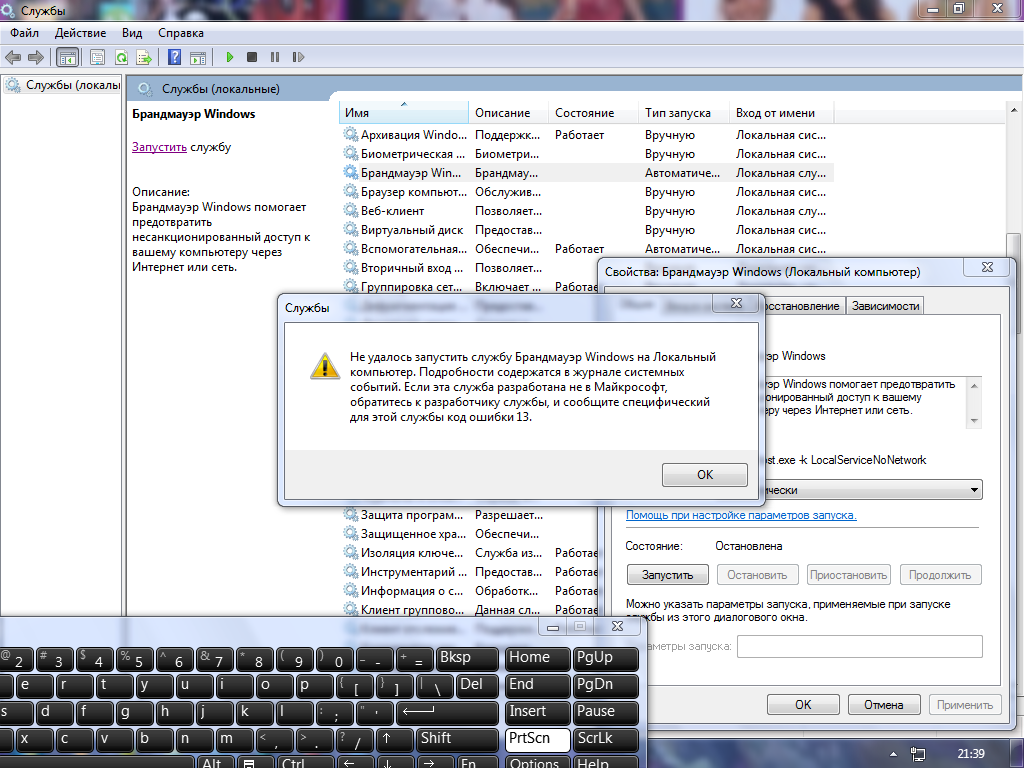
Task: Select the Защищенное хра... service row
Action: pyautogui.click(x=470, y=534)
